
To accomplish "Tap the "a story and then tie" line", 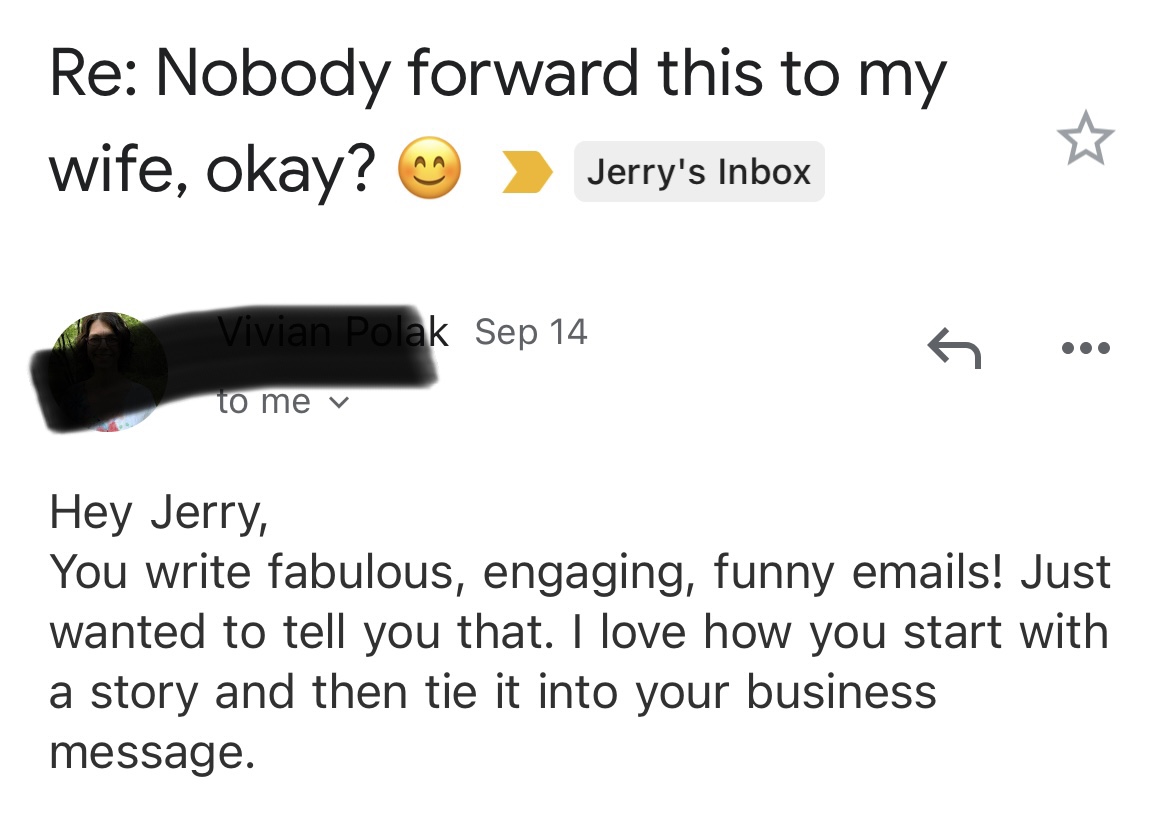I will click(x=492, y=692).
